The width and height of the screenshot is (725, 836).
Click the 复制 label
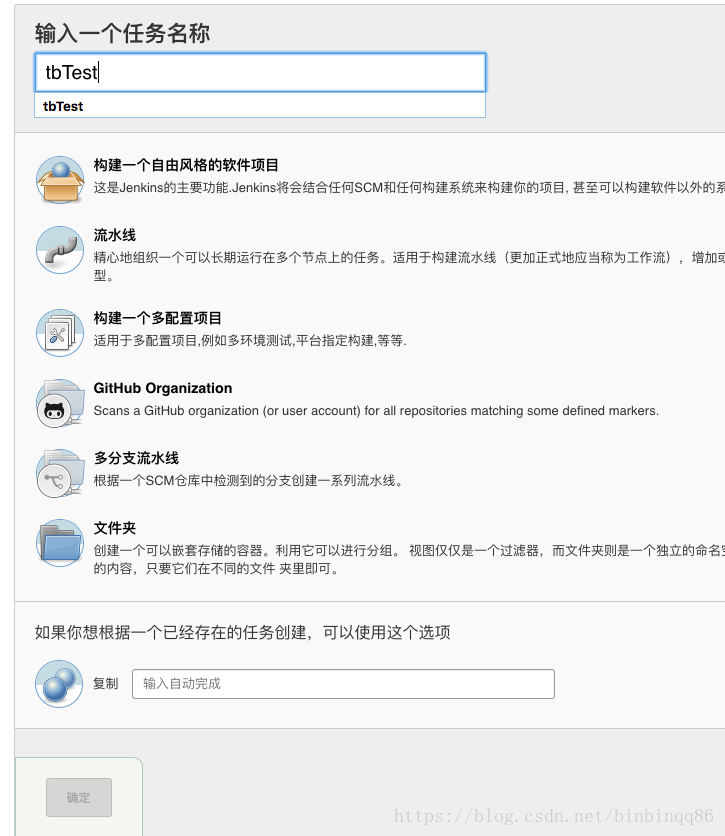click(x=106, y=684)
